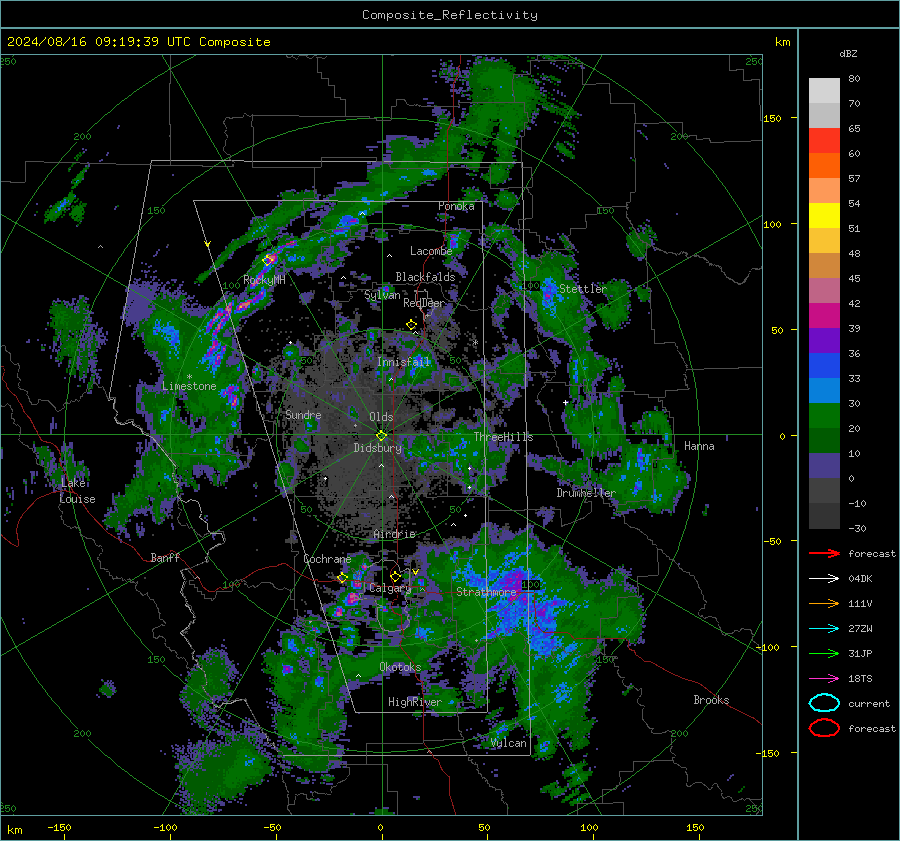Click the Limestone label
900x841 pixels.
[189, 386]
